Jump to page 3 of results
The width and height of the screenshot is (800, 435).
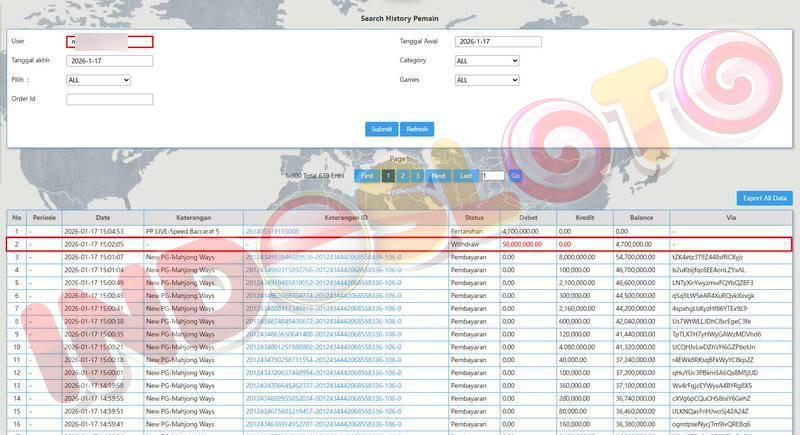click(417, 176)
